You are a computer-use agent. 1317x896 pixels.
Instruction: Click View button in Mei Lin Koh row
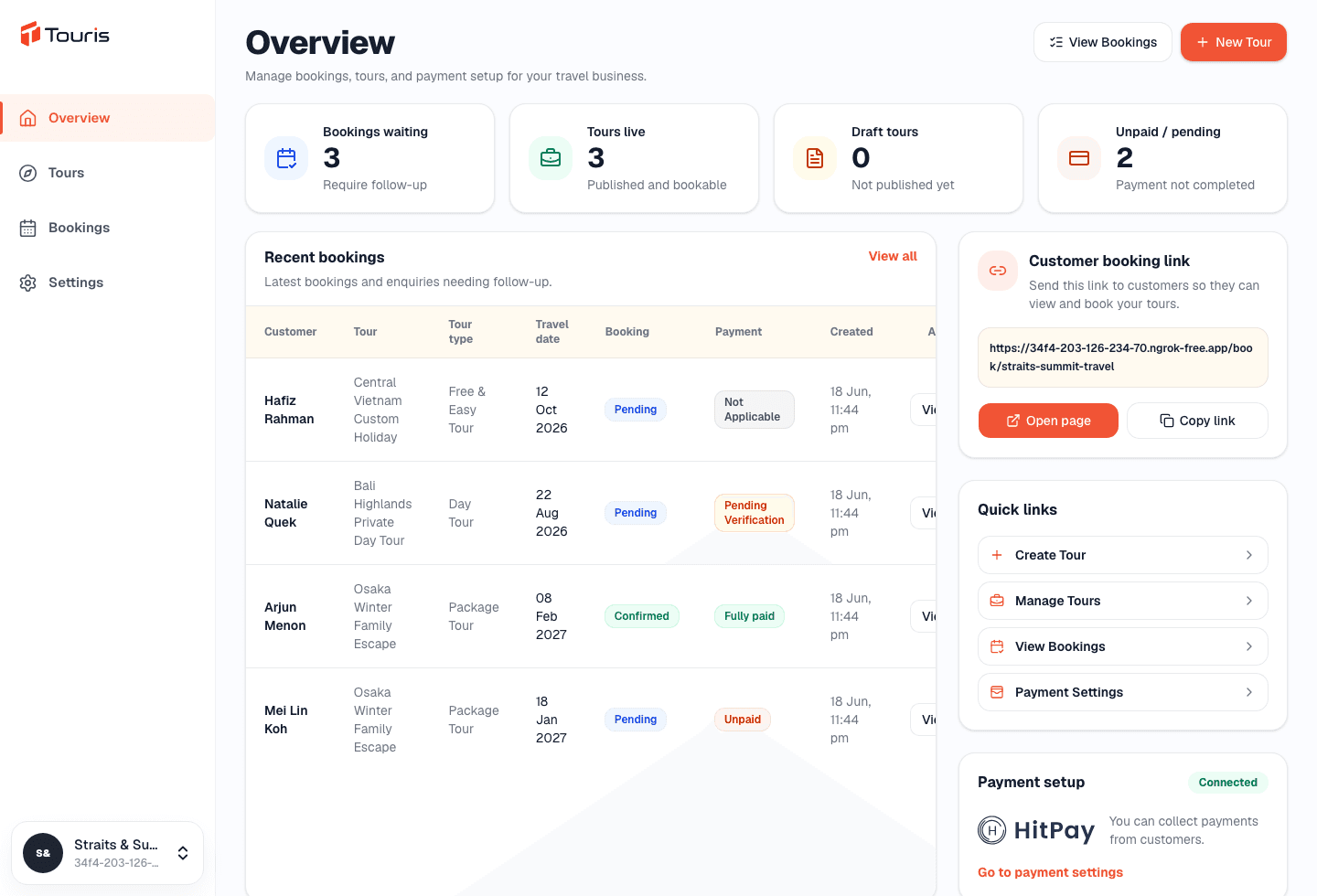(925, 720)
